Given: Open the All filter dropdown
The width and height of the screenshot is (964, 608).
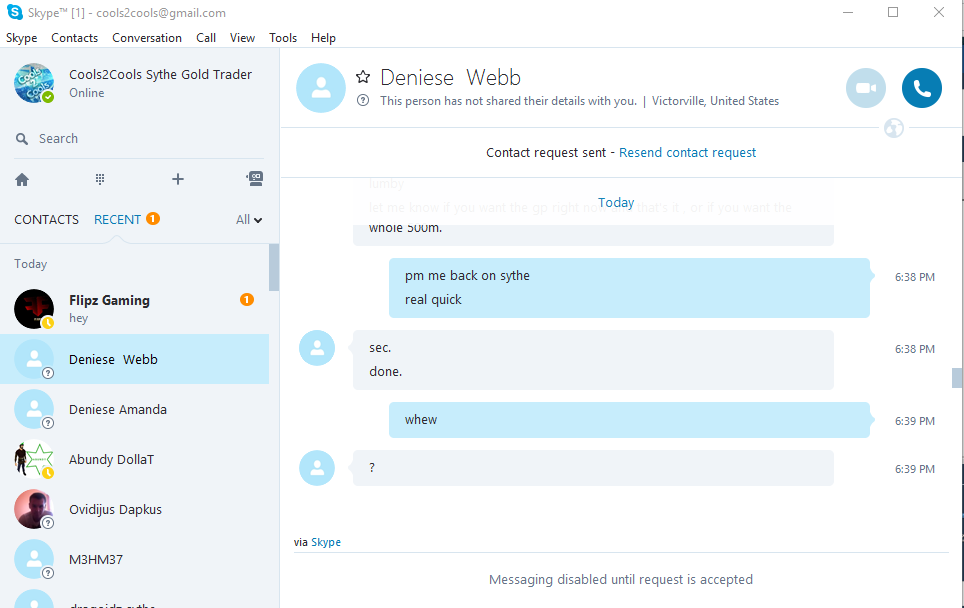Looking at the screenshot, I should point(249,219).
